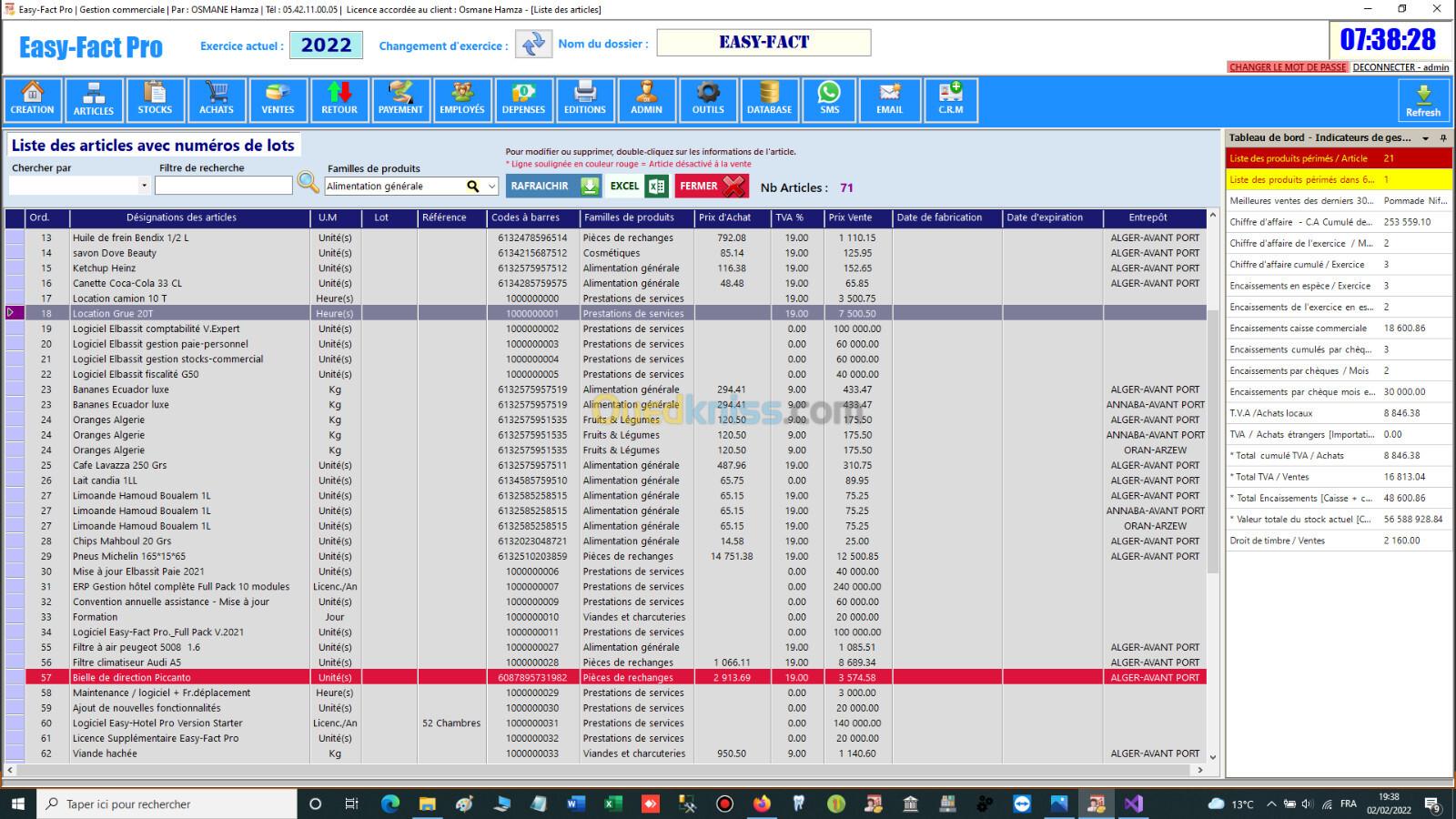Image resolution: width=1456 pixels, height=819 pixels.
Task: Open the ARTICLES module
Action: coord(94,99)
